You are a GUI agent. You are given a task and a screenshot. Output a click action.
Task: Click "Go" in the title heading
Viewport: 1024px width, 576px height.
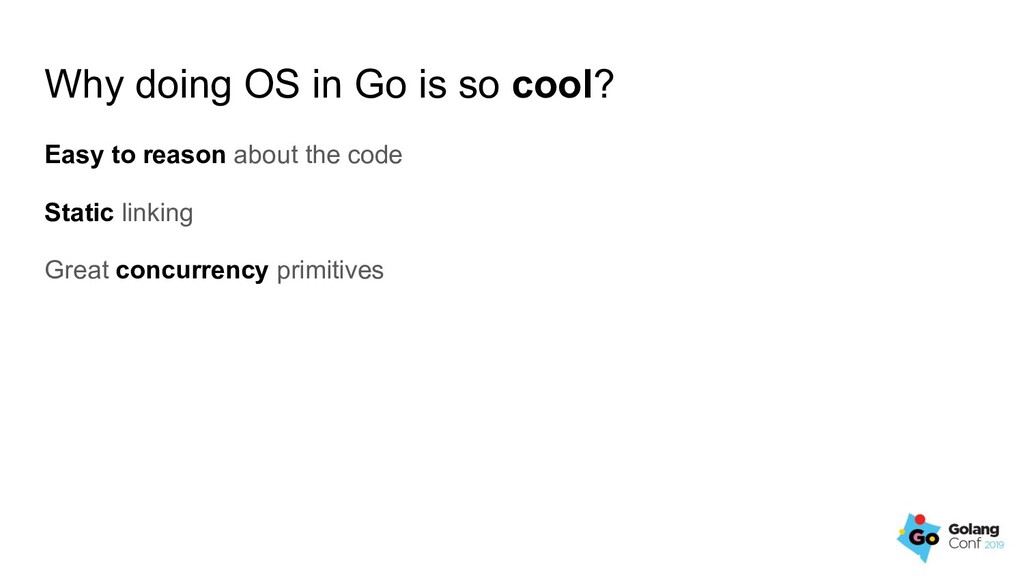click(x=381, y=84)
